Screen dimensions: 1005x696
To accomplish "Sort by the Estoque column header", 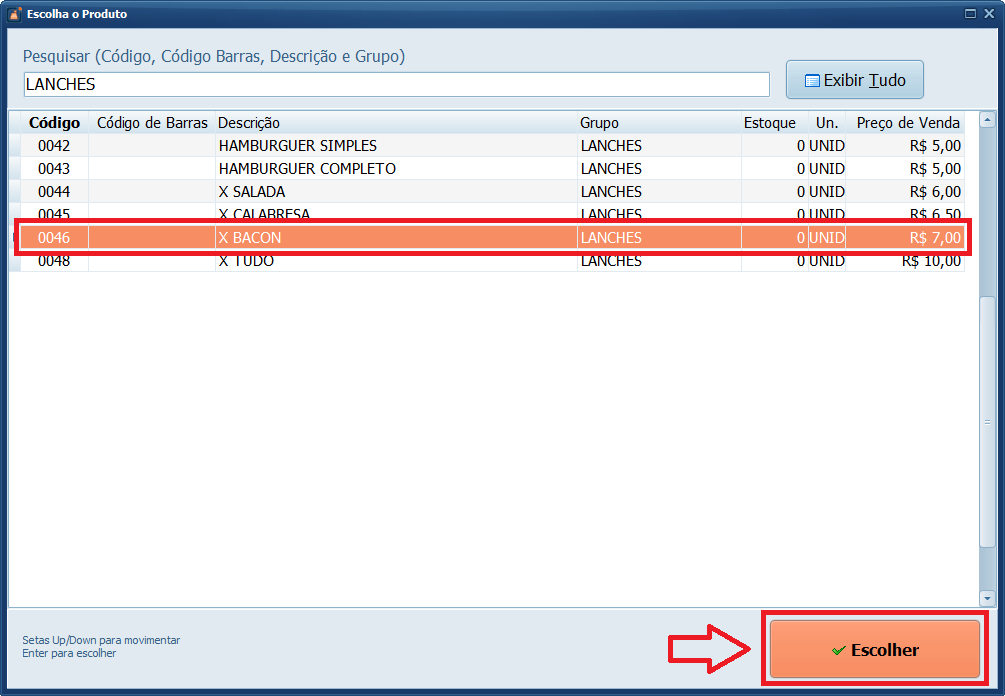I will pos(770,123).
